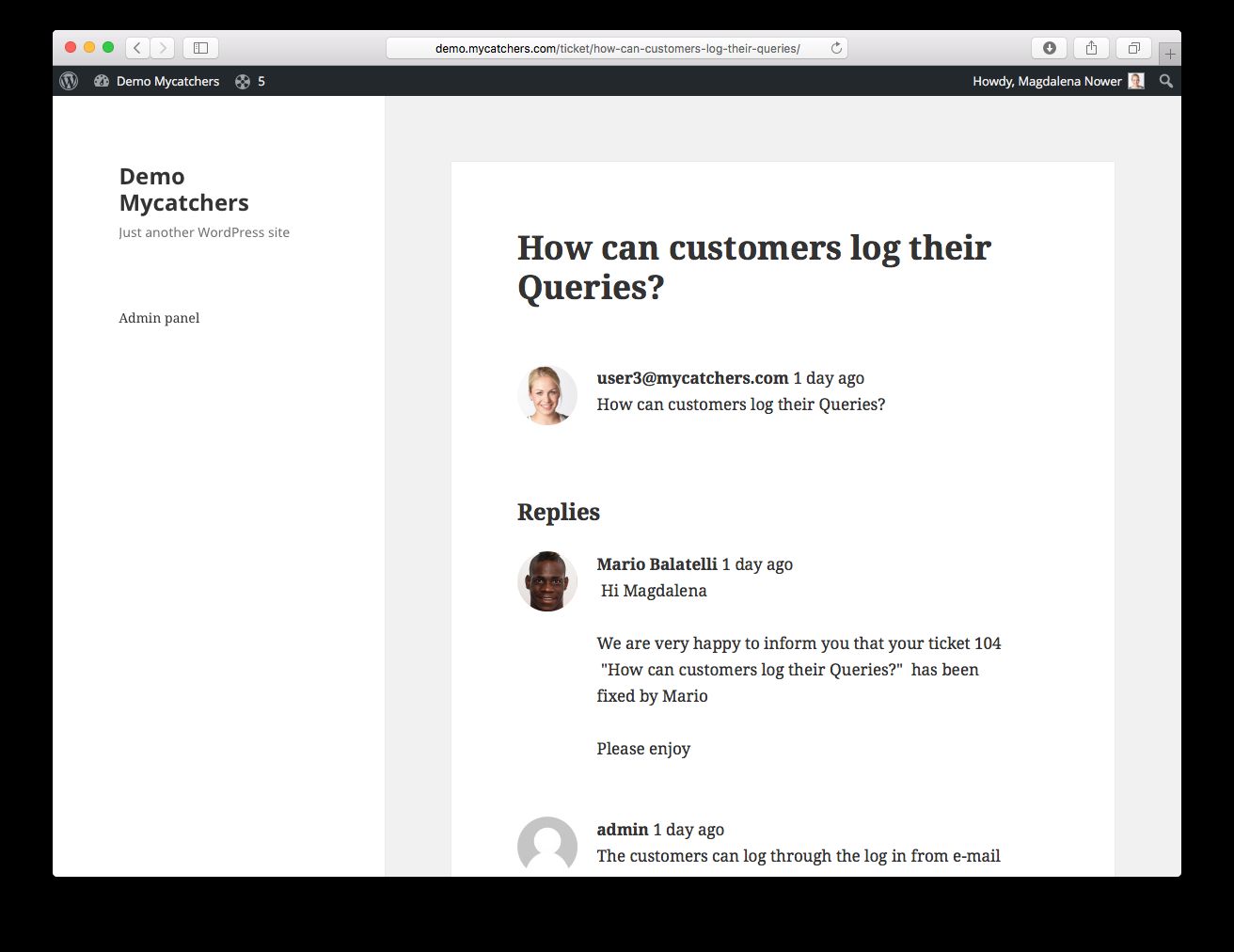Open the Safari downloads button
The height and width of the screenshot is (952, 1234).
(x=1050, y=48)
